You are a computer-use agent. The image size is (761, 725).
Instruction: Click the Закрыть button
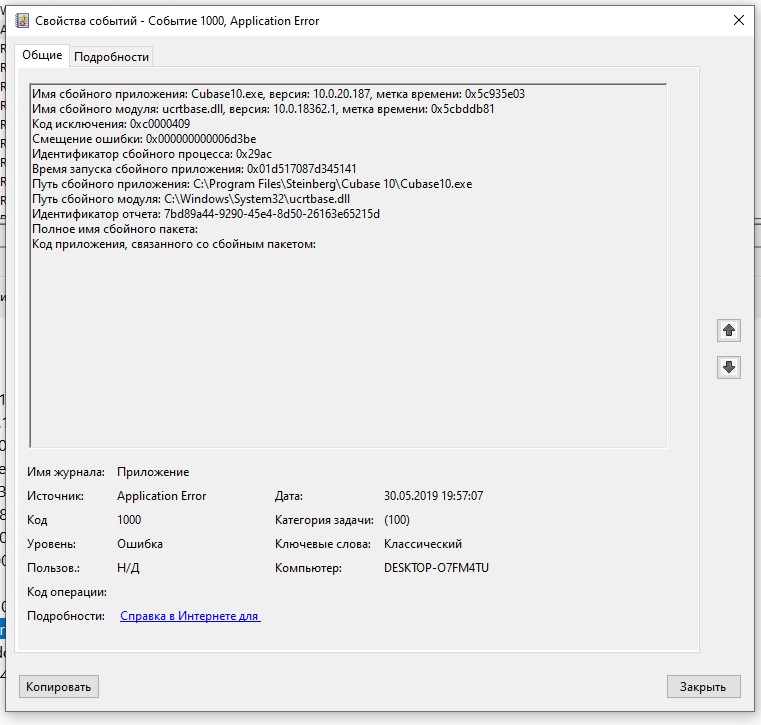point(703,687)
